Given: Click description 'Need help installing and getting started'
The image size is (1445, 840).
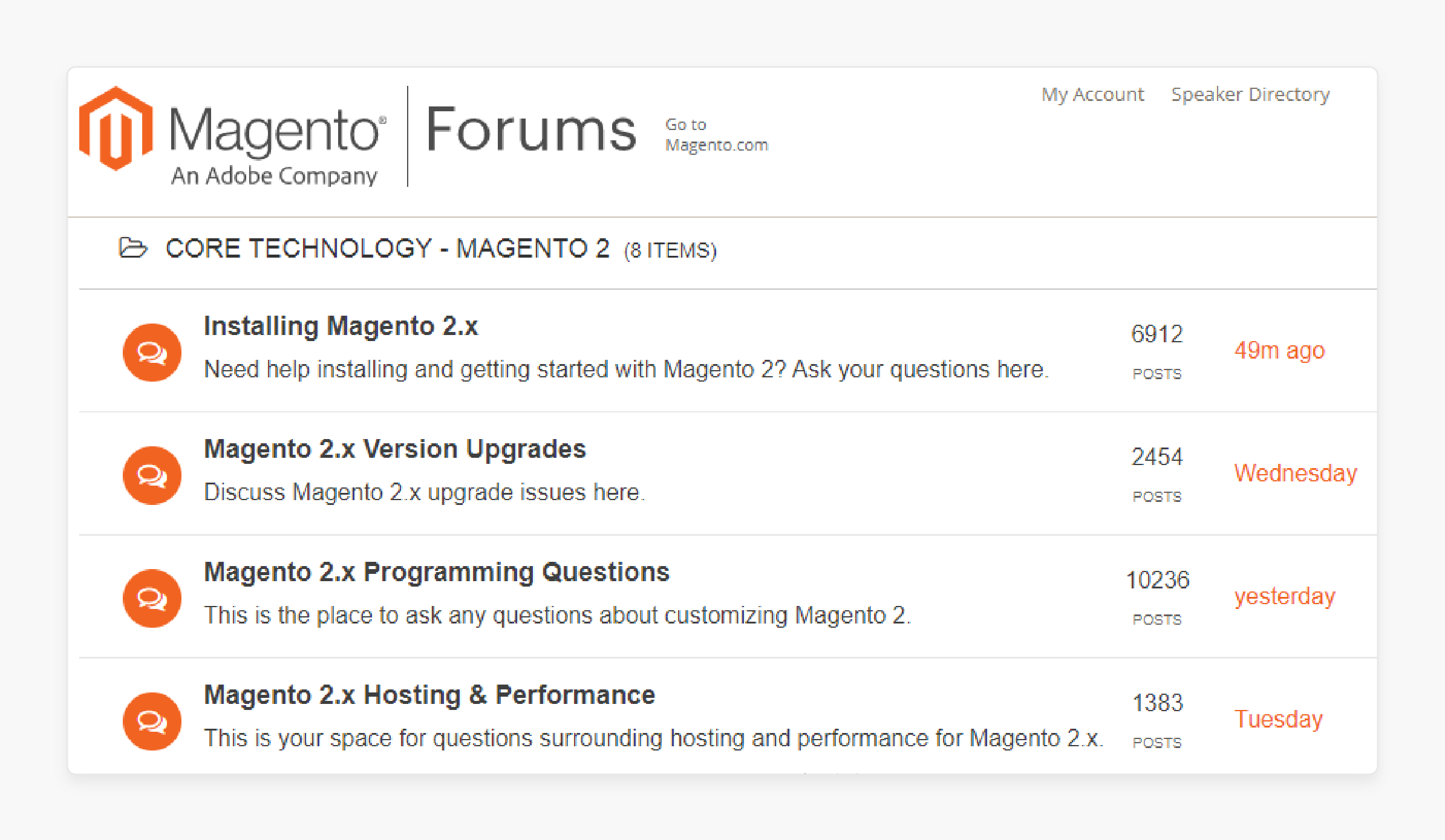Looking at the screenshot, I should pos(626,369).
